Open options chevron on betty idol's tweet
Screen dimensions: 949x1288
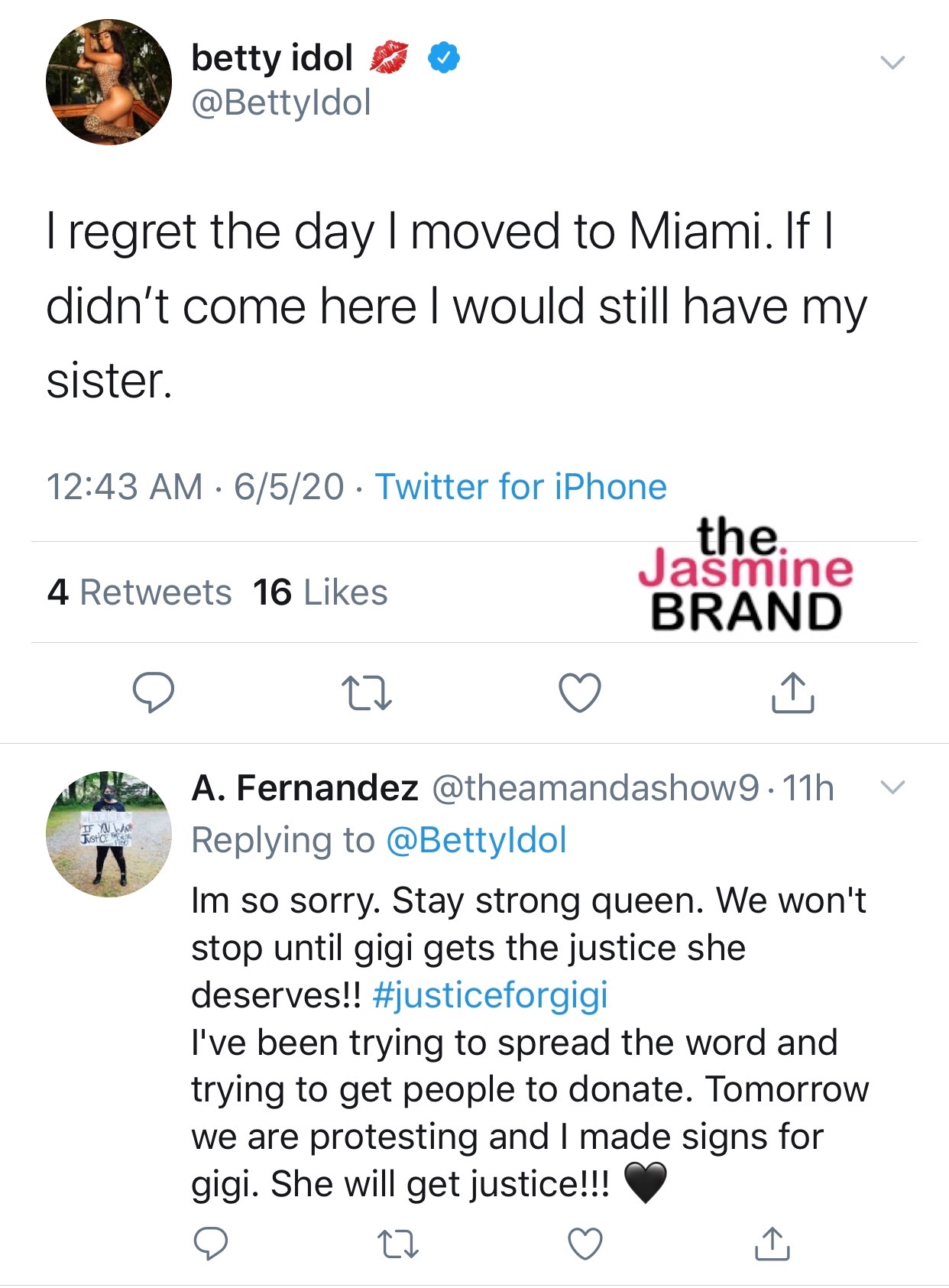click(x=892, y=62)
